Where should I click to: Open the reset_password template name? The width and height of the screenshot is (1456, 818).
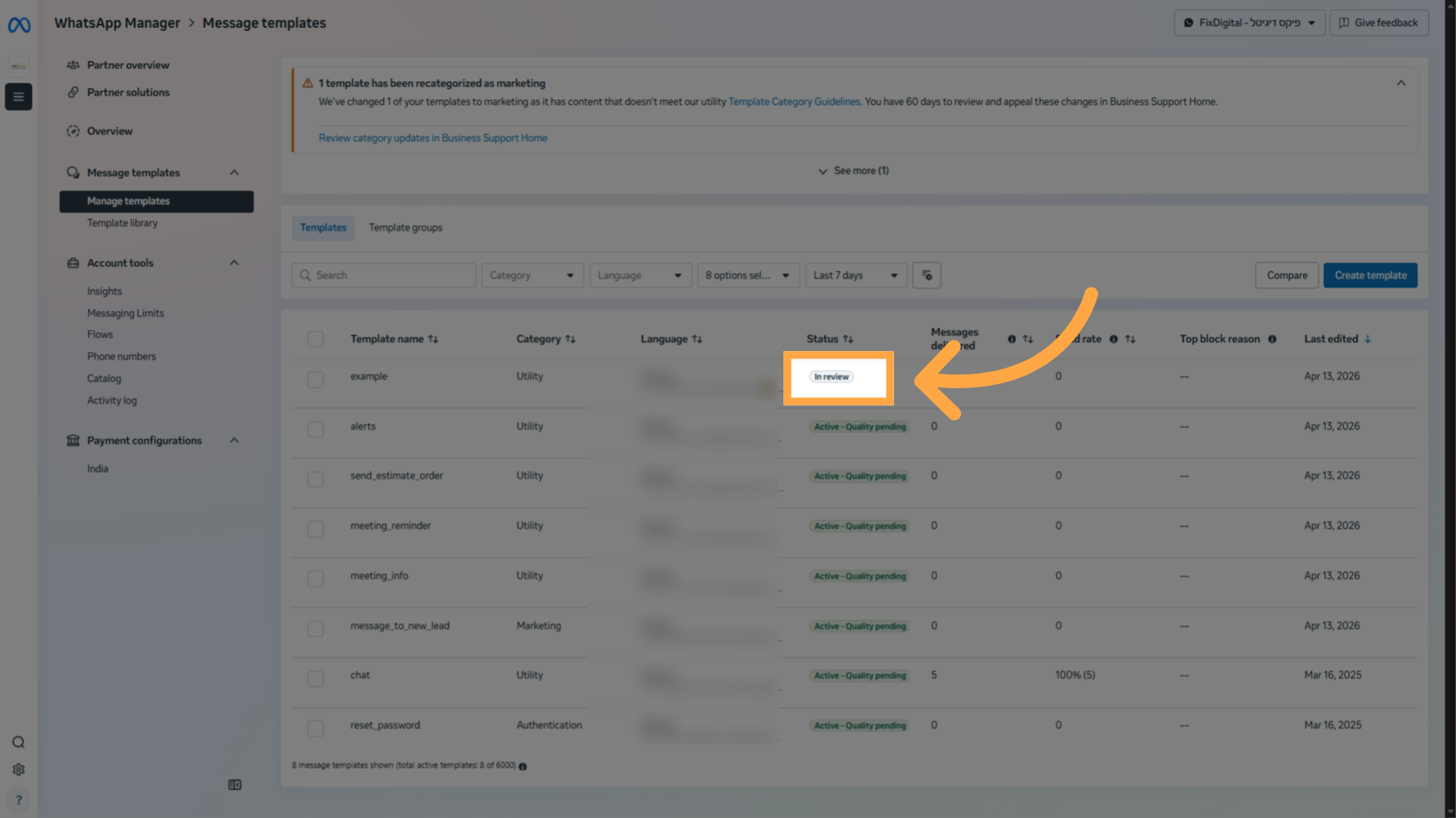tap(385, 725)
